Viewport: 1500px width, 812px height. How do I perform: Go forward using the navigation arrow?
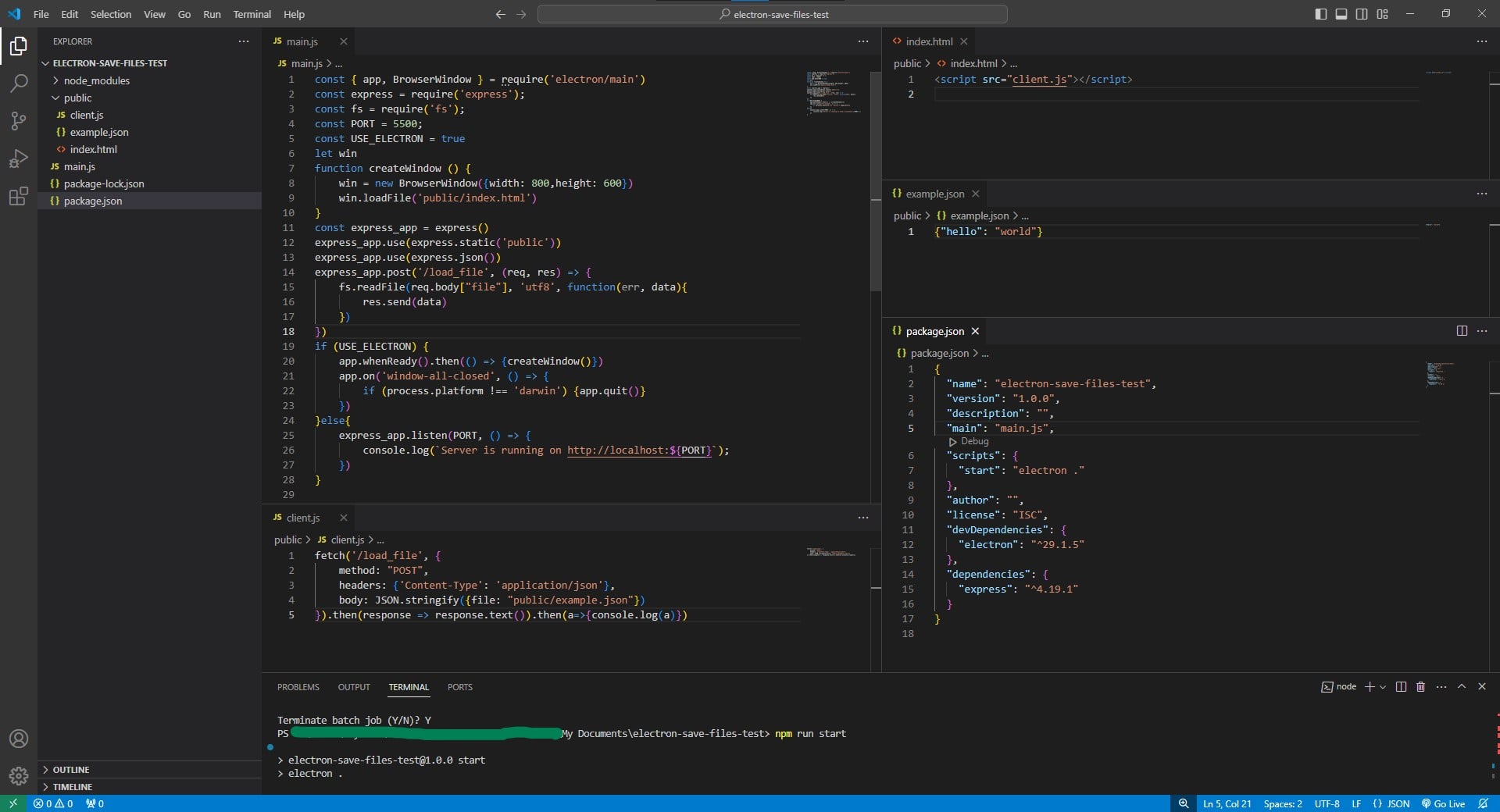click(x=522, y=14)
